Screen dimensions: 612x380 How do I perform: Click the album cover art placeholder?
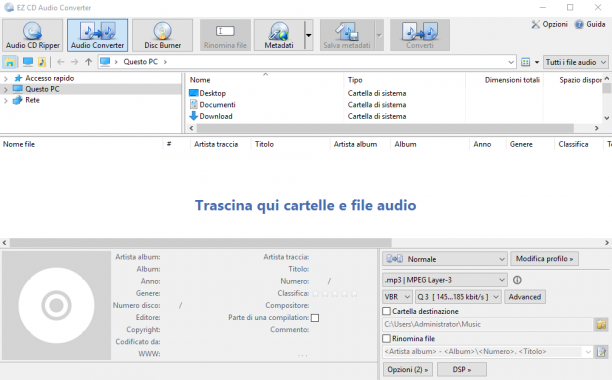[x=56, y=305]
